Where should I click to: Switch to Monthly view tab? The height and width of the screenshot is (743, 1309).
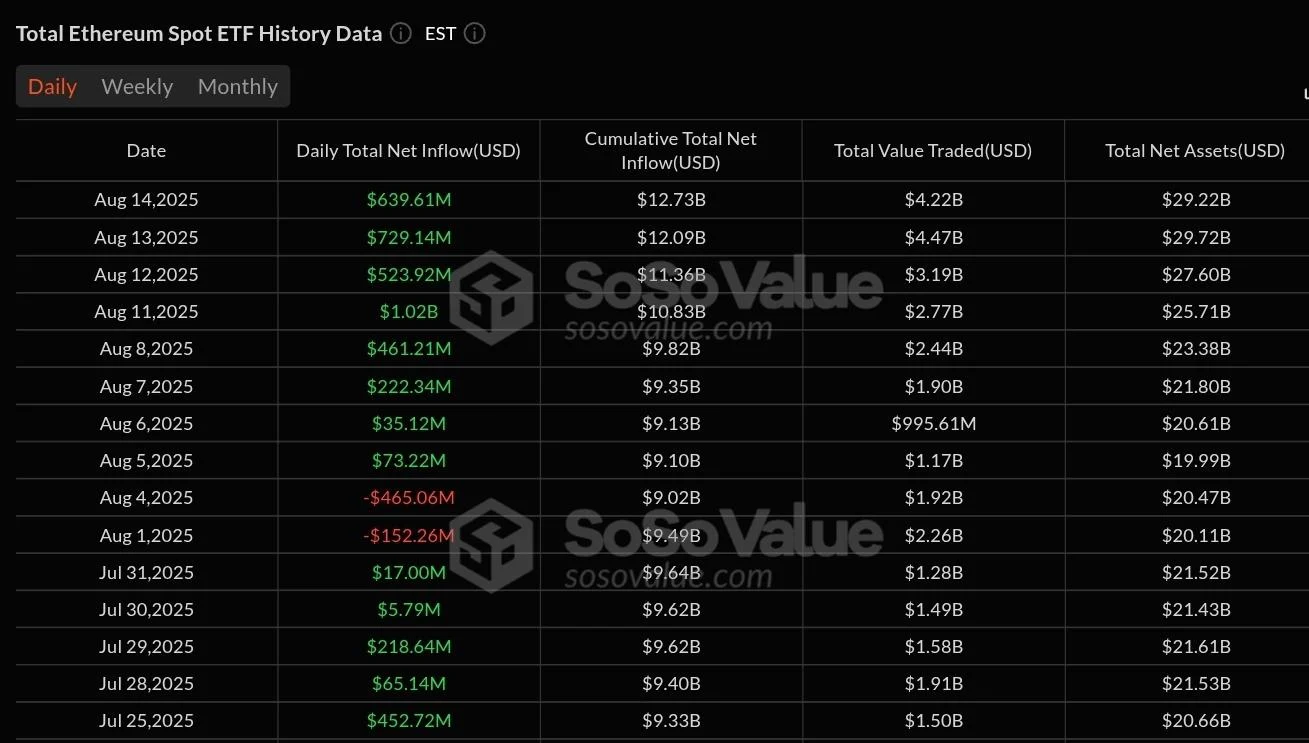tap(238, 87)
